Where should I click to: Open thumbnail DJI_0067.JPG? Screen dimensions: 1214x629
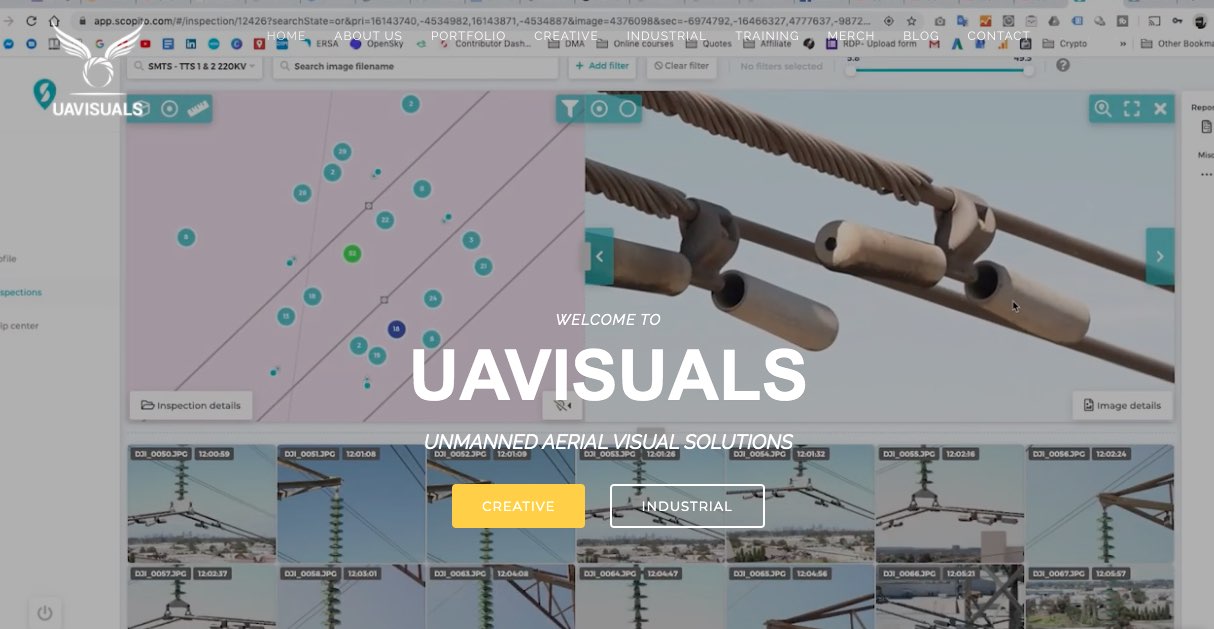pyautogui.click(x=1100, y=596)
